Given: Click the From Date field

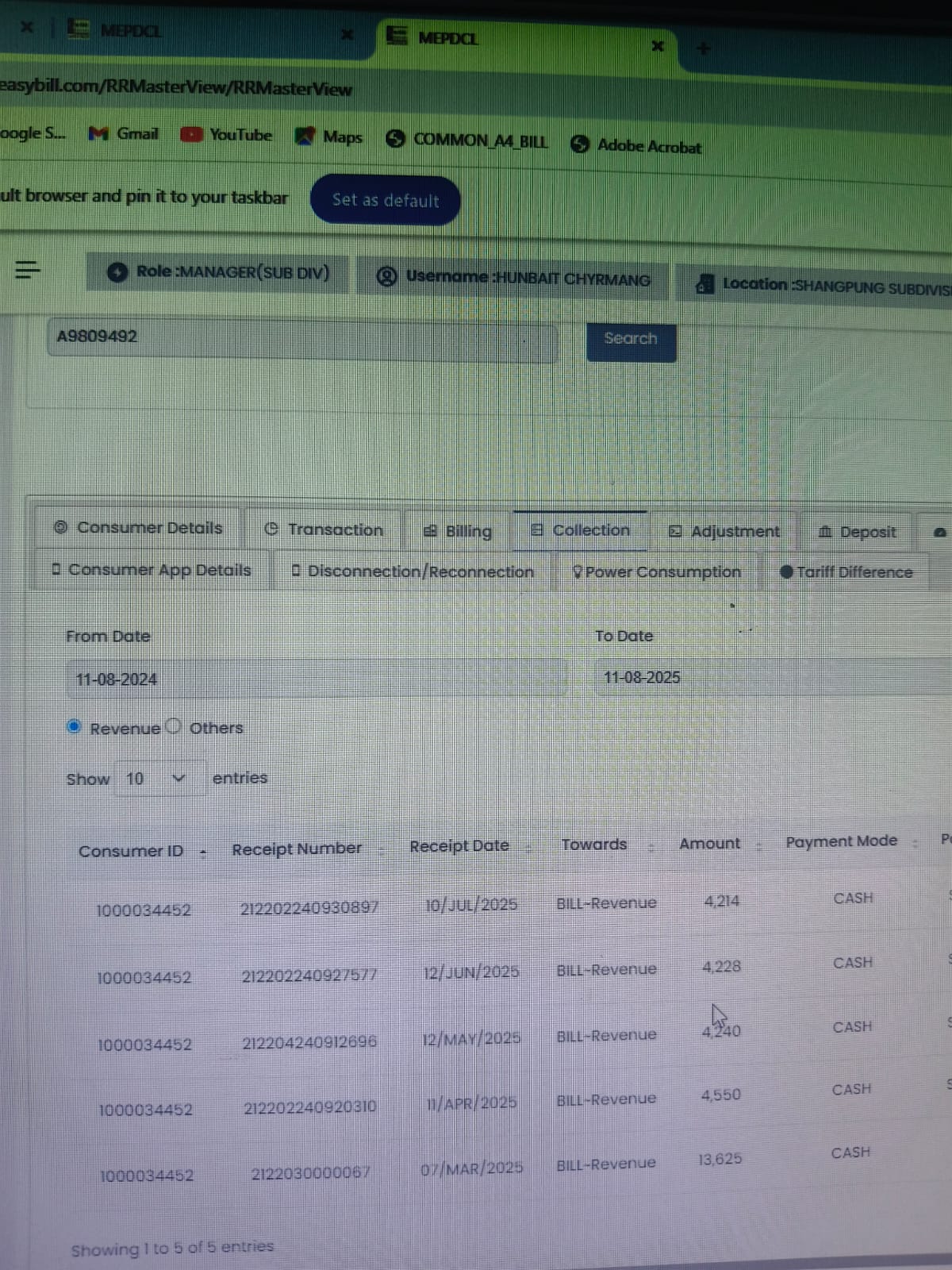Looking at the screenshot, I should 316,679.
